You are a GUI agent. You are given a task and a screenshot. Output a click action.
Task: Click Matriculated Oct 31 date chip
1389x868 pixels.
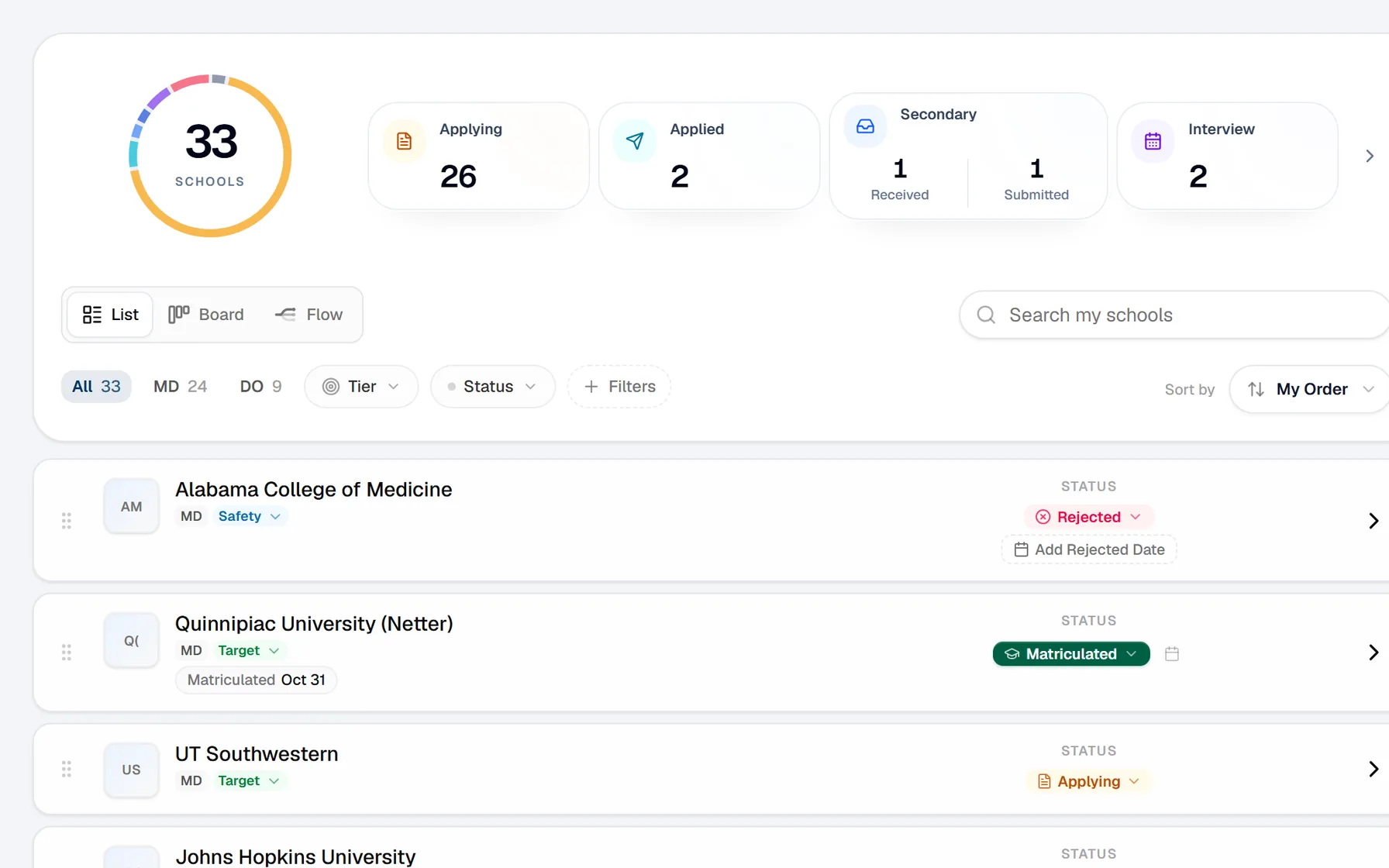pyautogui.click(x=256, y=680)
